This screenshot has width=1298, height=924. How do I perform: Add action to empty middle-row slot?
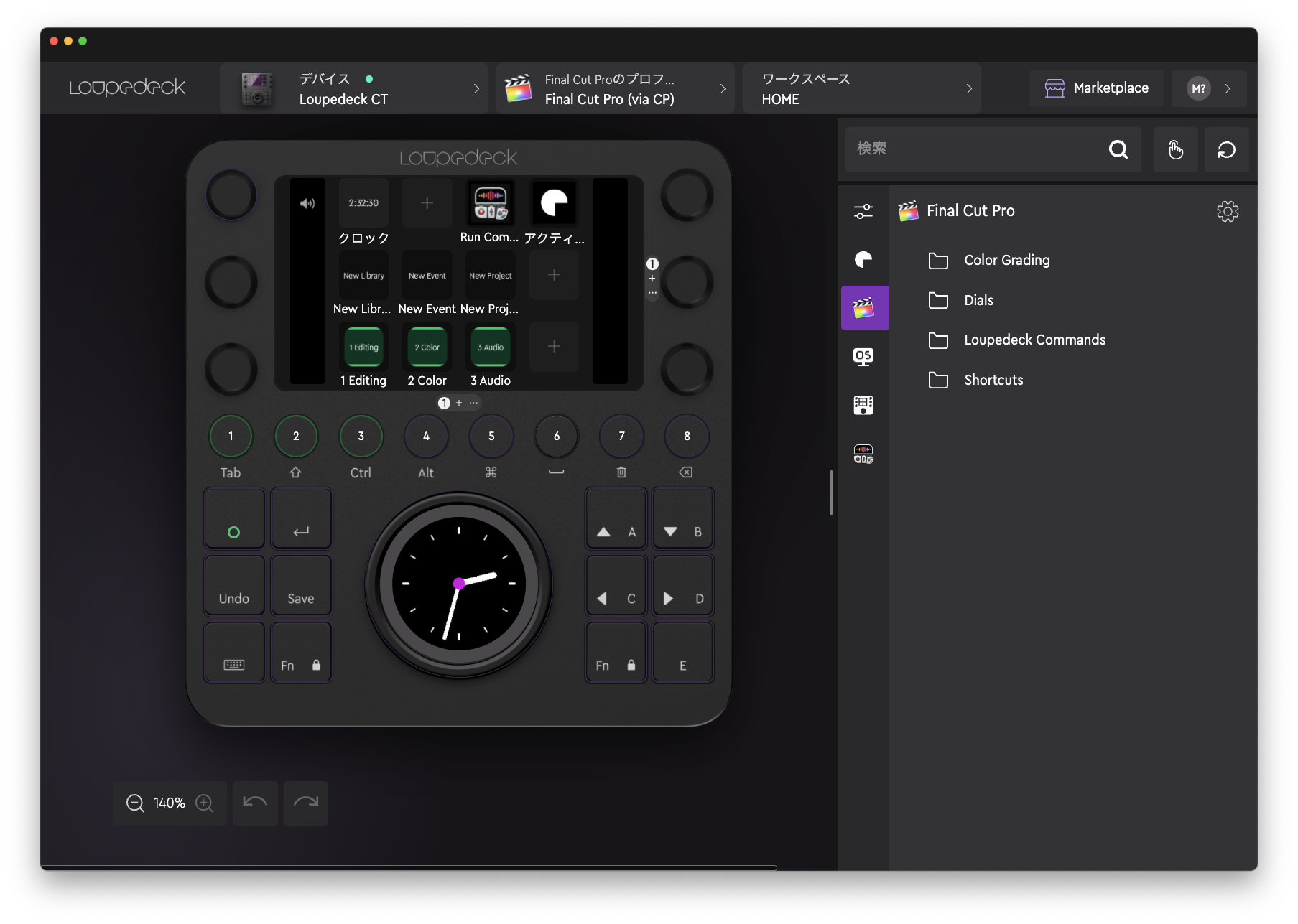coord(554,275)
